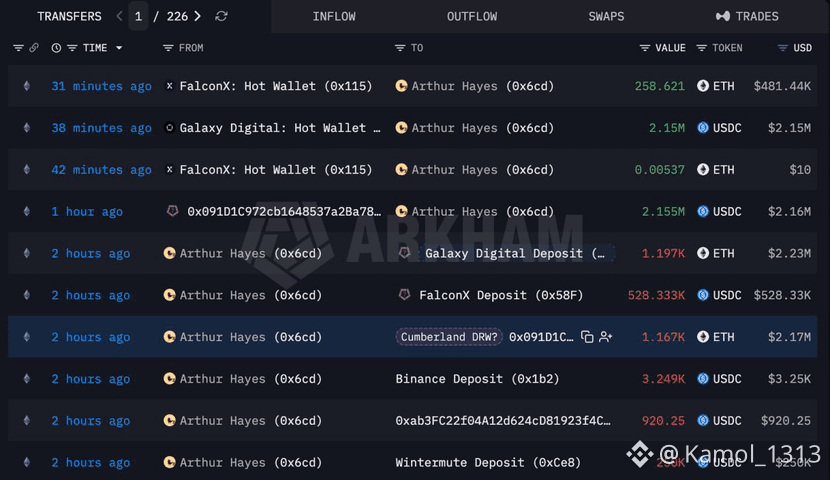Image resolution: width=830 pixels, height=480 pixels.
Task: Go to previous transfers page arrow
Action: [120, 16]
